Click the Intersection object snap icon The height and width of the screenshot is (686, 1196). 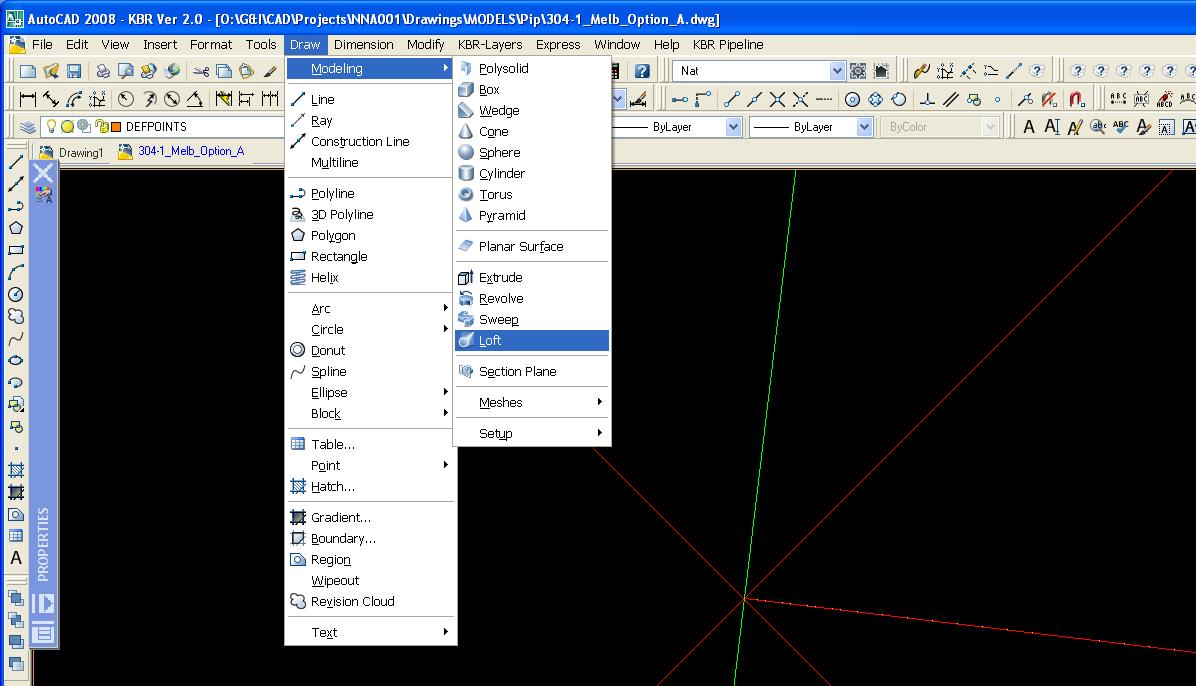click(777, 99)
